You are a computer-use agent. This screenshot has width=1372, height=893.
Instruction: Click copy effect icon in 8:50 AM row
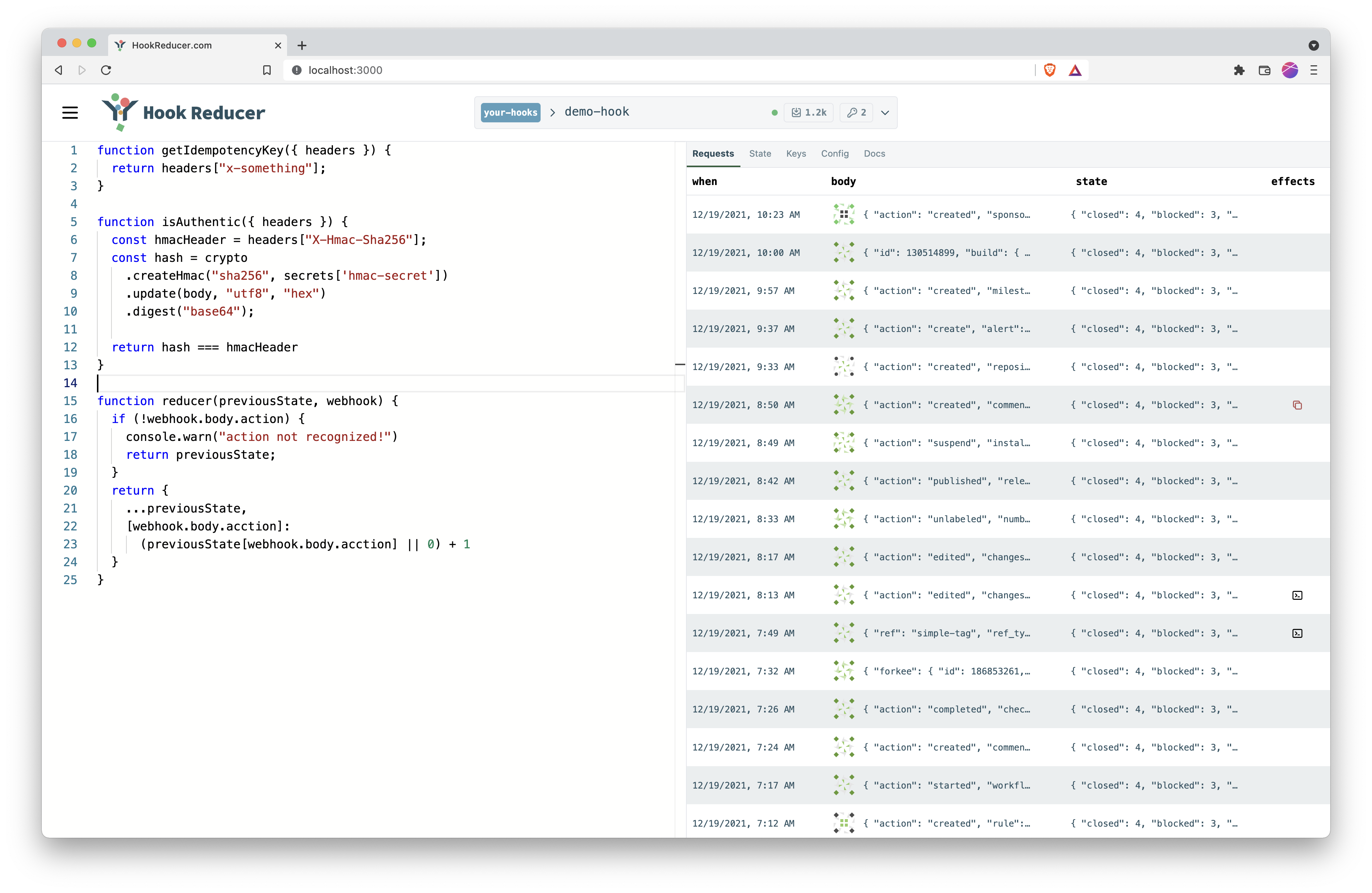1297,405
